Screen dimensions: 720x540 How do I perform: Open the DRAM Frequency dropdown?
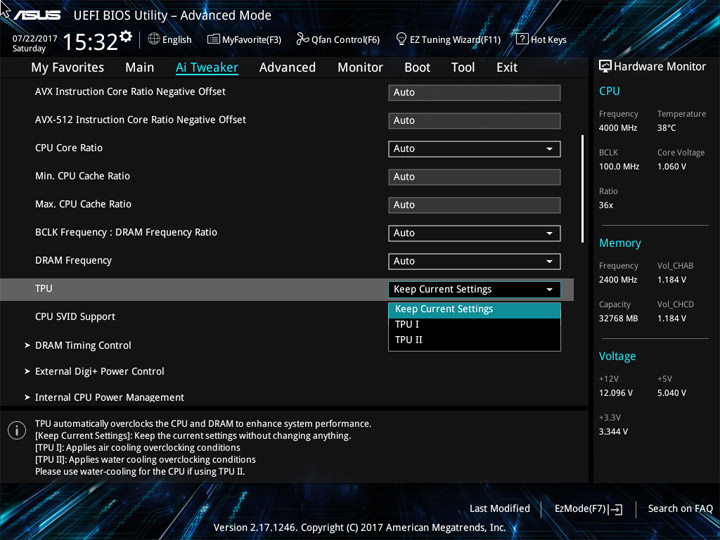(474, 261)
